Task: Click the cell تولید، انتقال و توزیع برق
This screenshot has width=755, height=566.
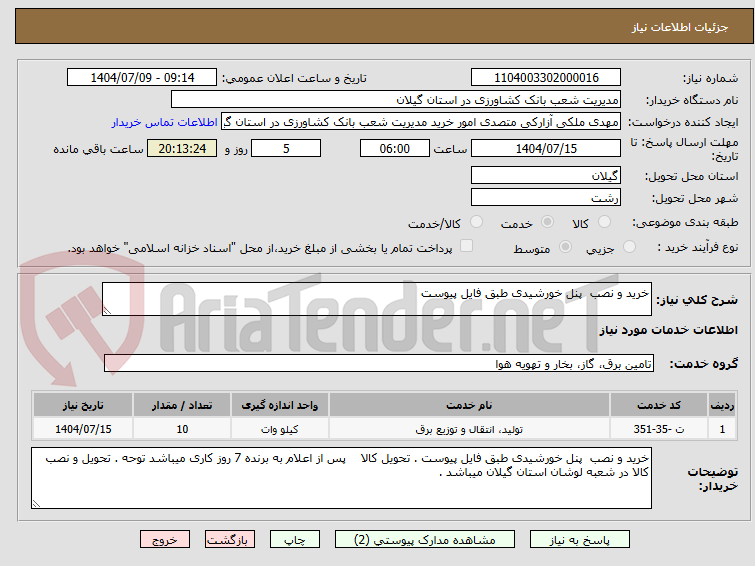Action: click(469, 429)
